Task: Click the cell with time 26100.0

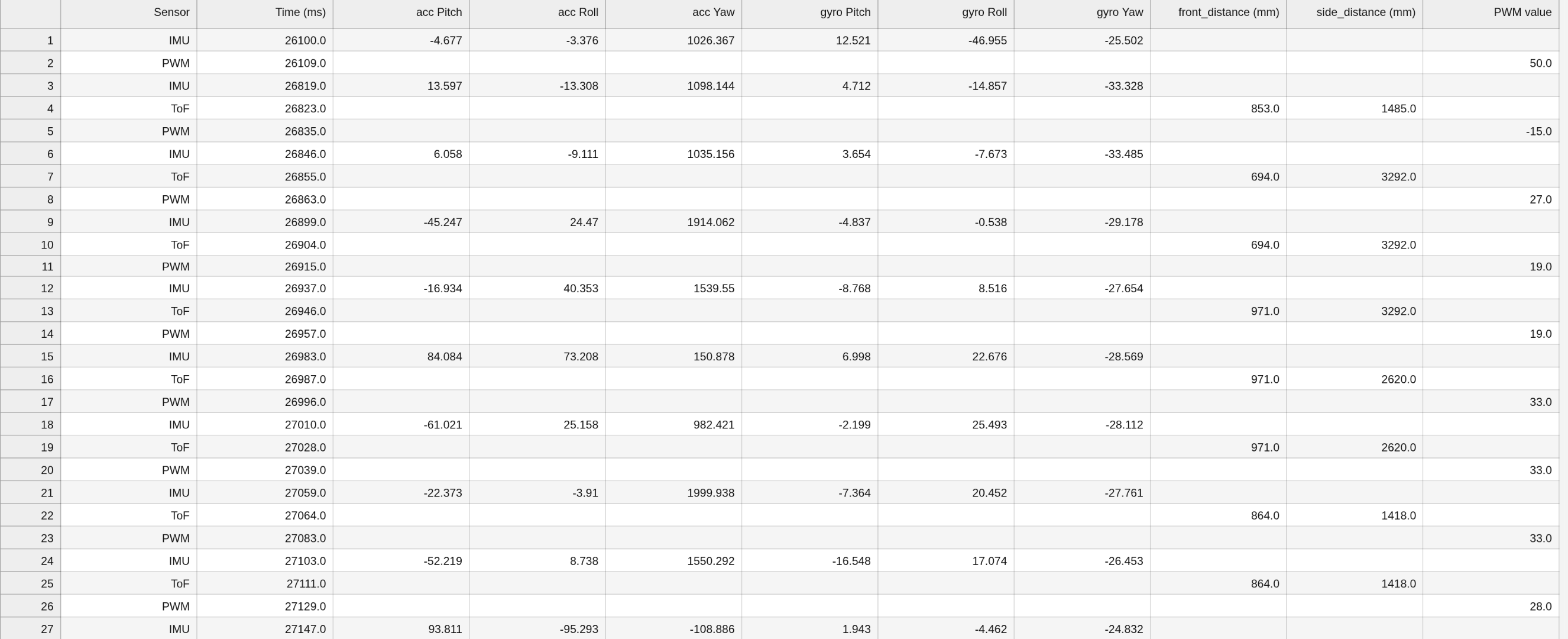Action: click(265, 41)
